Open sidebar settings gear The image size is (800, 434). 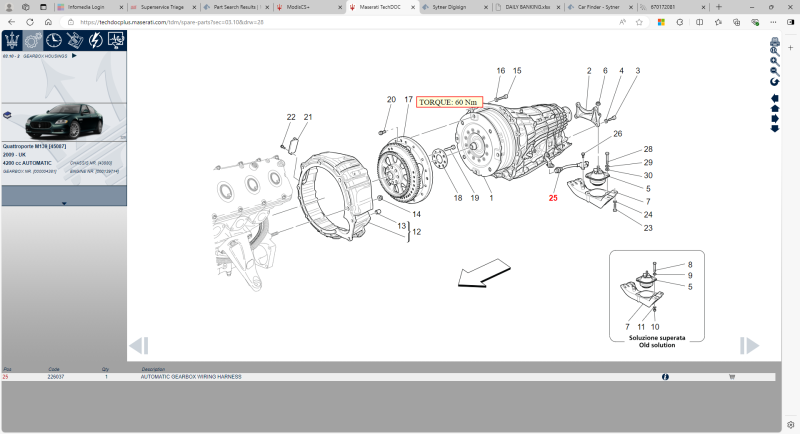791,424
